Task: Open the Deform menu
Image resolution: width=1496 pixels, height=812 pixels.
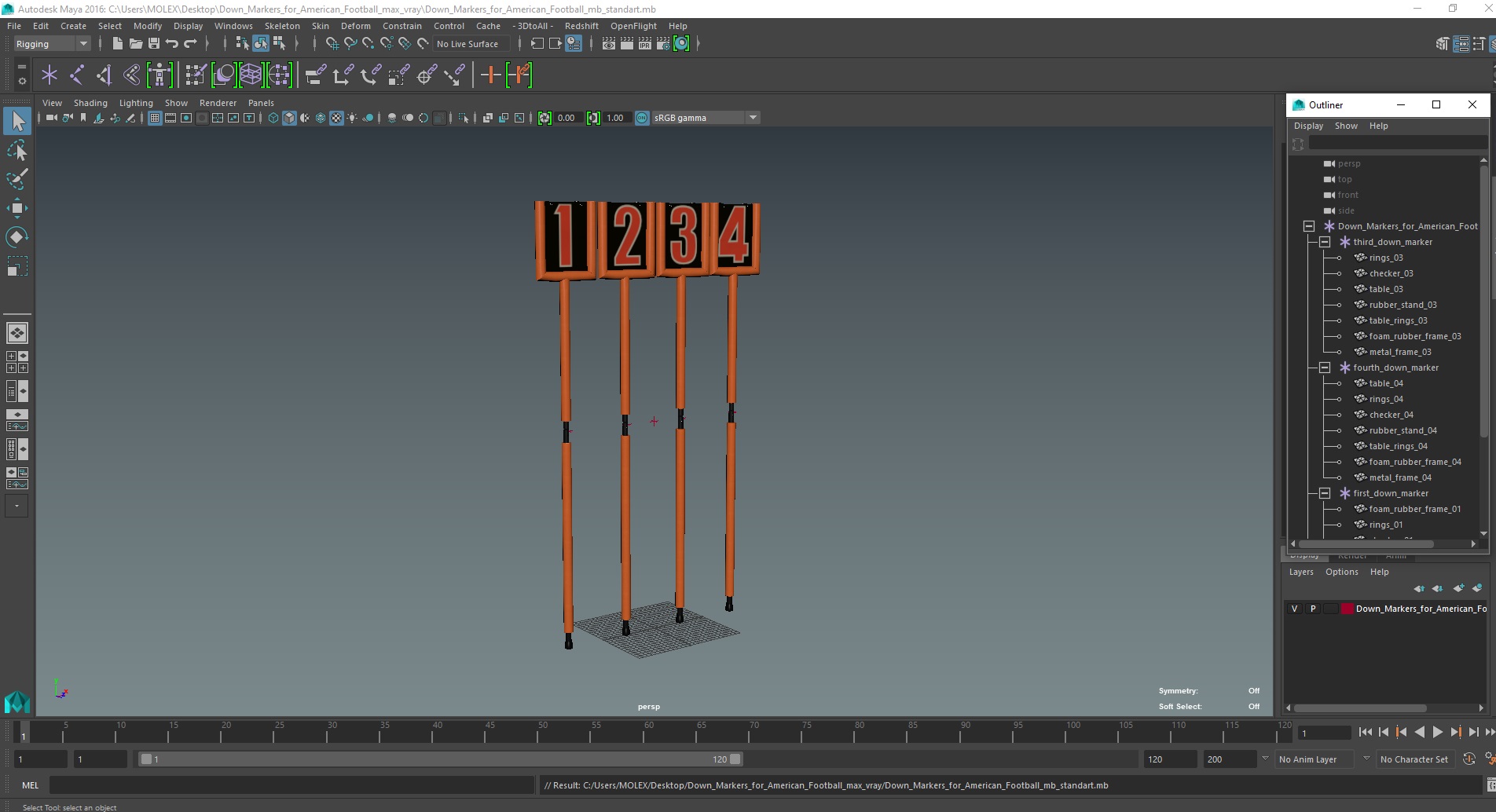Action: point(355,26)
